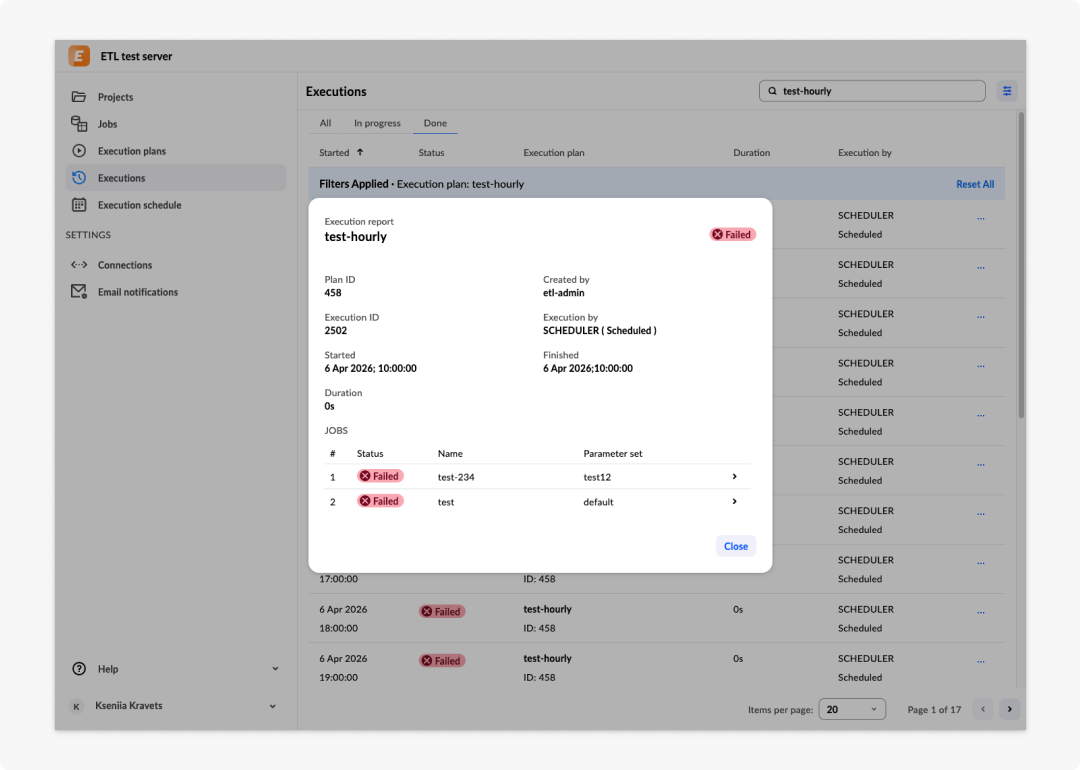Open Projects via its folder icon
This screenshot has width=1080, height=770.
pos(79,96)
